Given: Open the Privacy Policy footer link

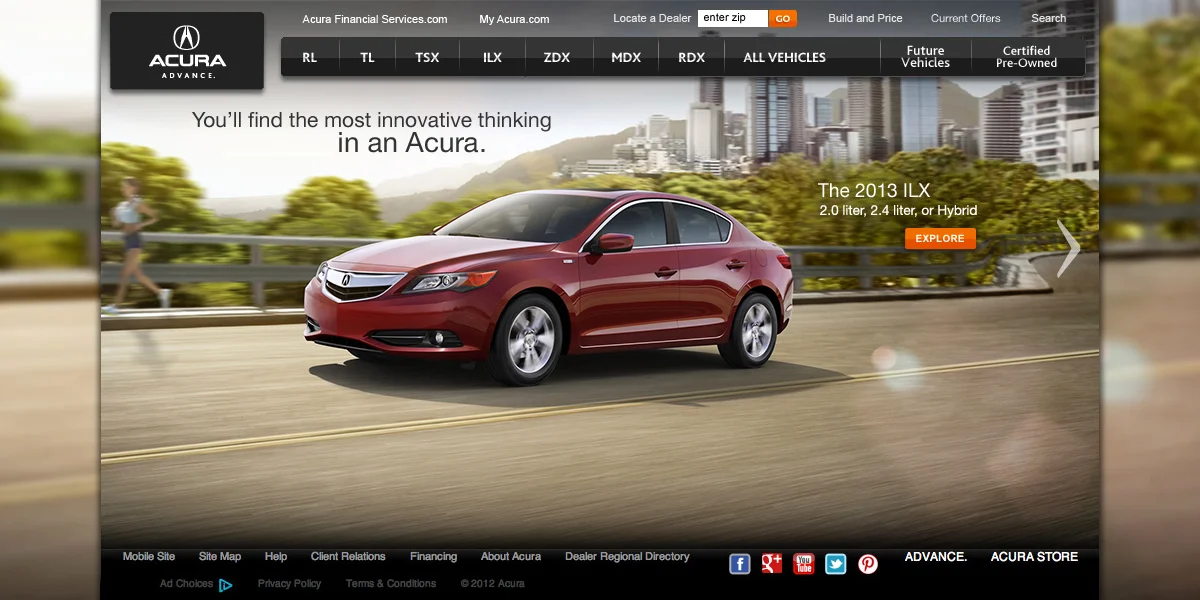Looking at the screenshot, I should tap(289, 584).
